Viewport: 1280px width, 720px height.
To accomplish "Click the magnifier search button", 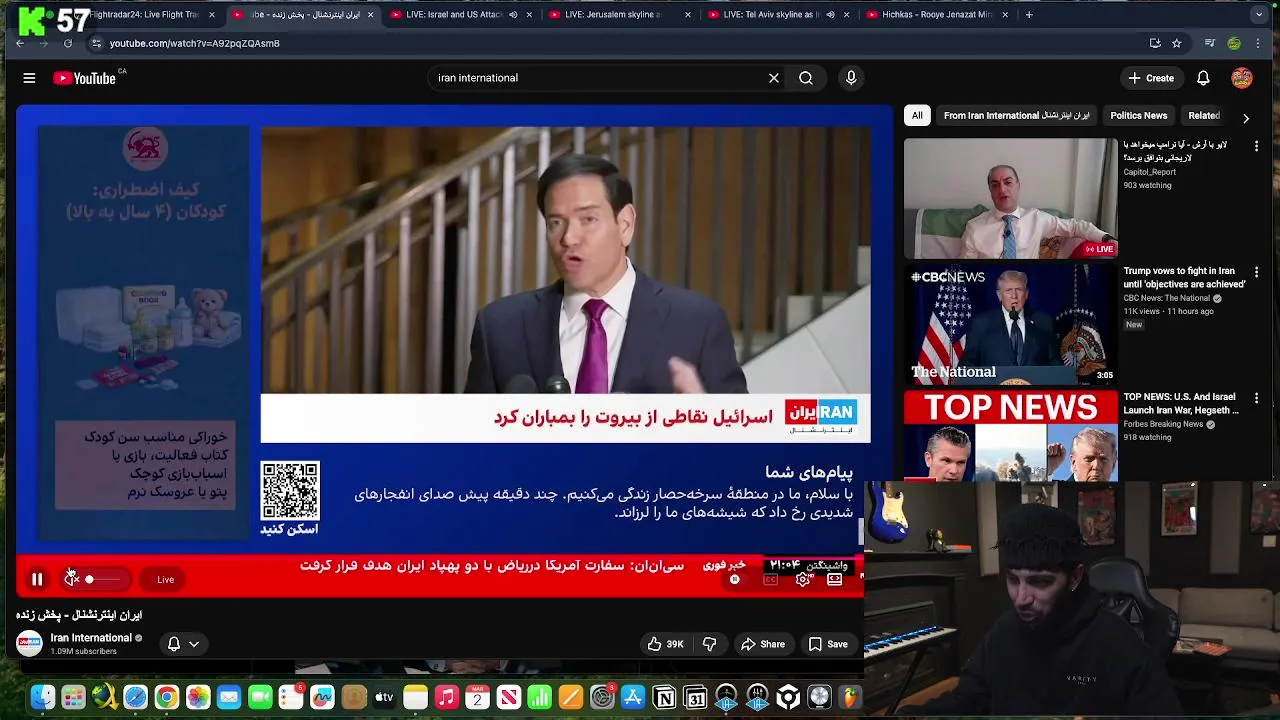I will tap(806, 78).
